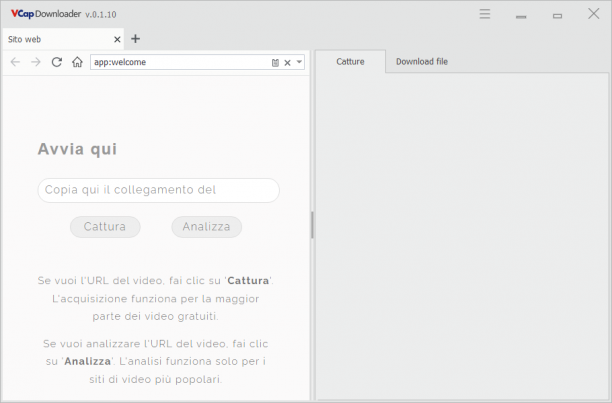Focus the video link input field
Screen dimensions: 612x403
pos(158,190)
